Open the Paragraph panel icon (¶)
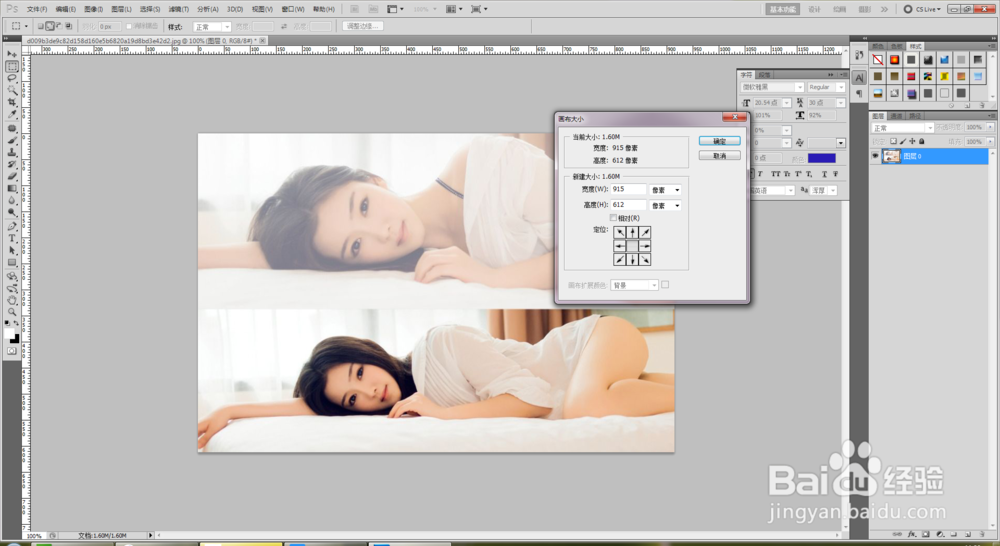 tap(859, 94)
